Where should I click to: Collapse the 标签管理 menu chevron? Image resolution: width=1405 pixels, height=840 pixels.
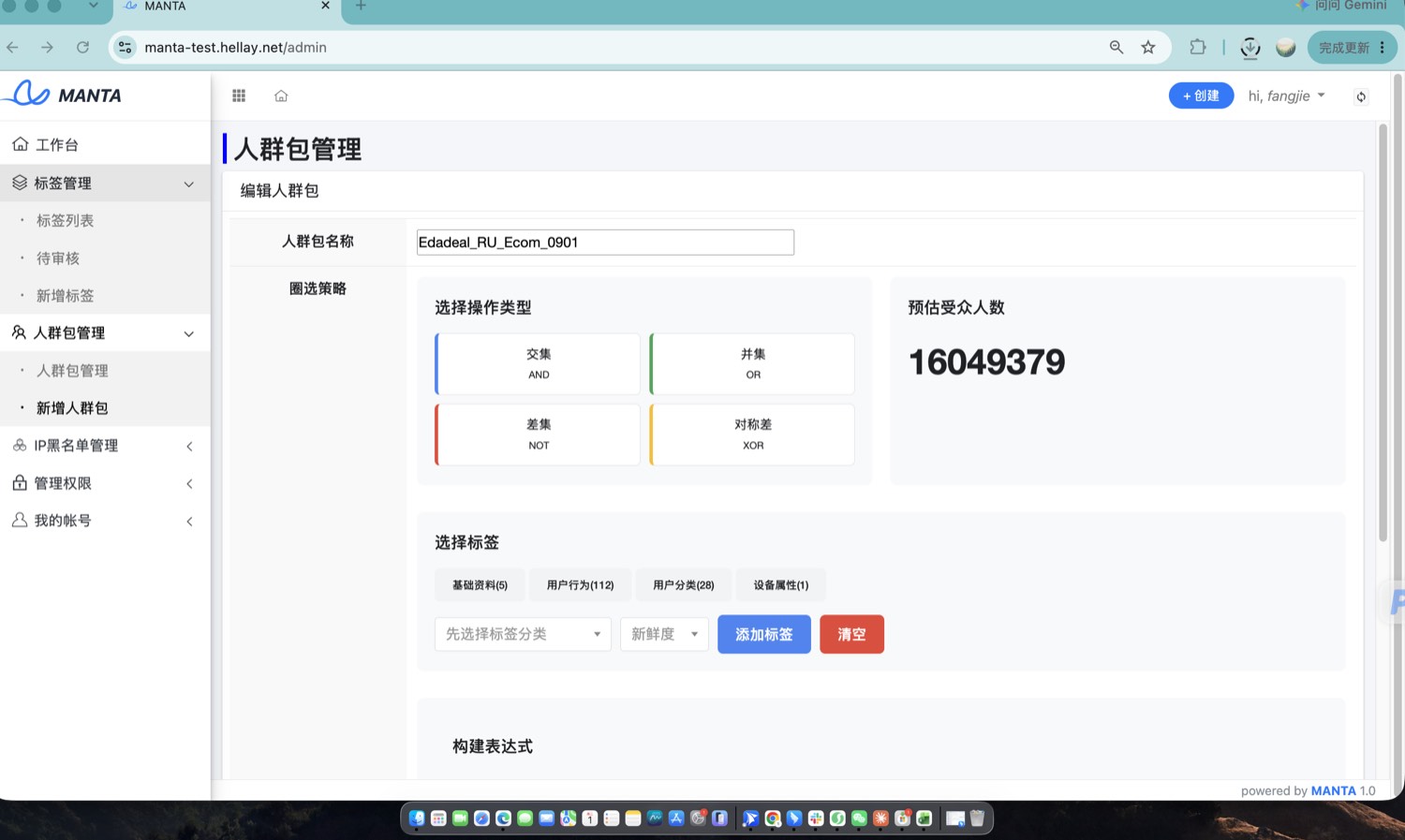189,184
